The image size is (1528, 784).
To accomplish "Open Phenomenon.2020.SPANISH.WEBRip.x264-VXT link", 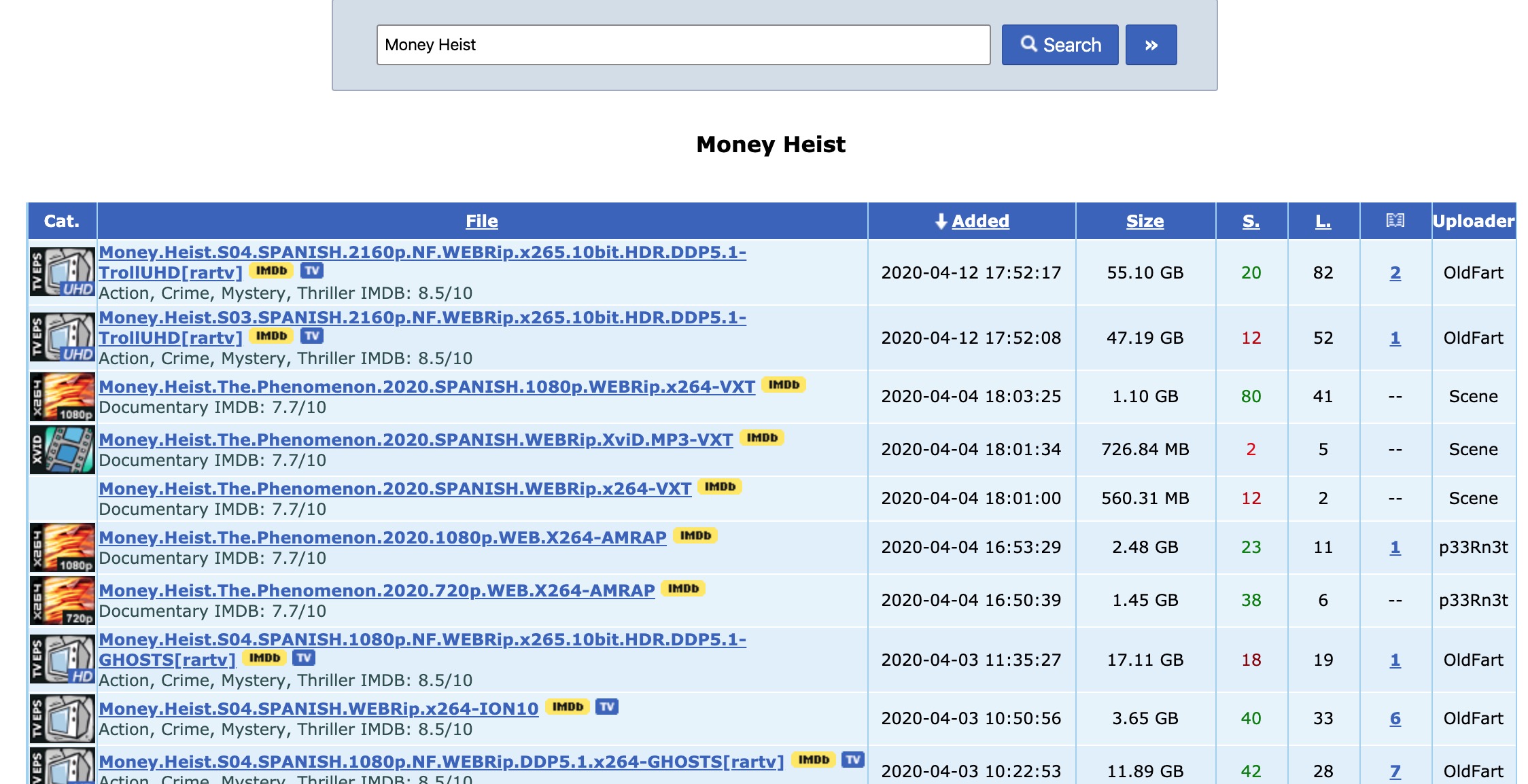I will point(395,488).
